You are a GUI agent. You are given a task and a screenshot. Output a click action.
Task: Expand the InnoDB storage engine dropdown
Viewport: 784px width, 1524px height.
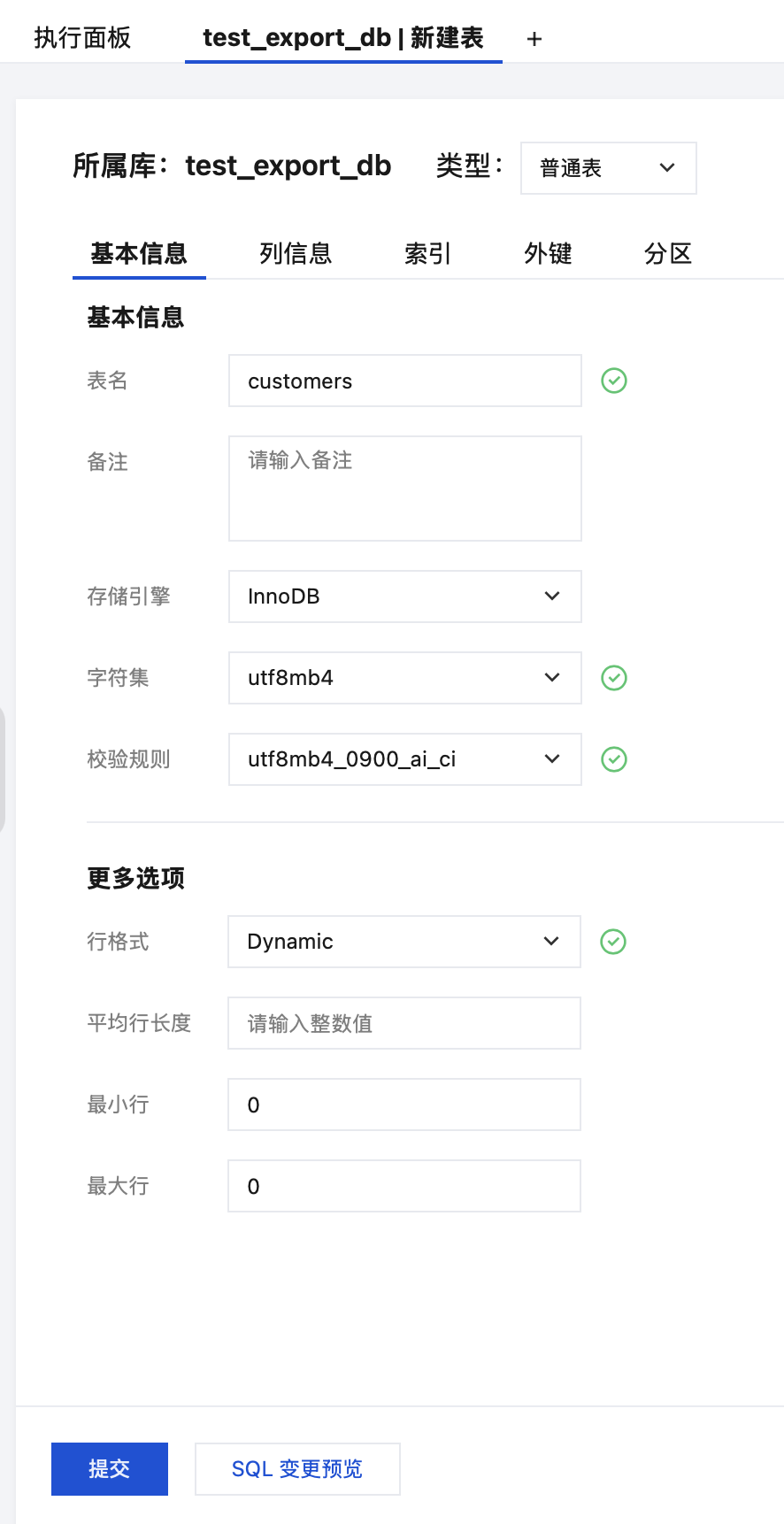click(404, 597)
